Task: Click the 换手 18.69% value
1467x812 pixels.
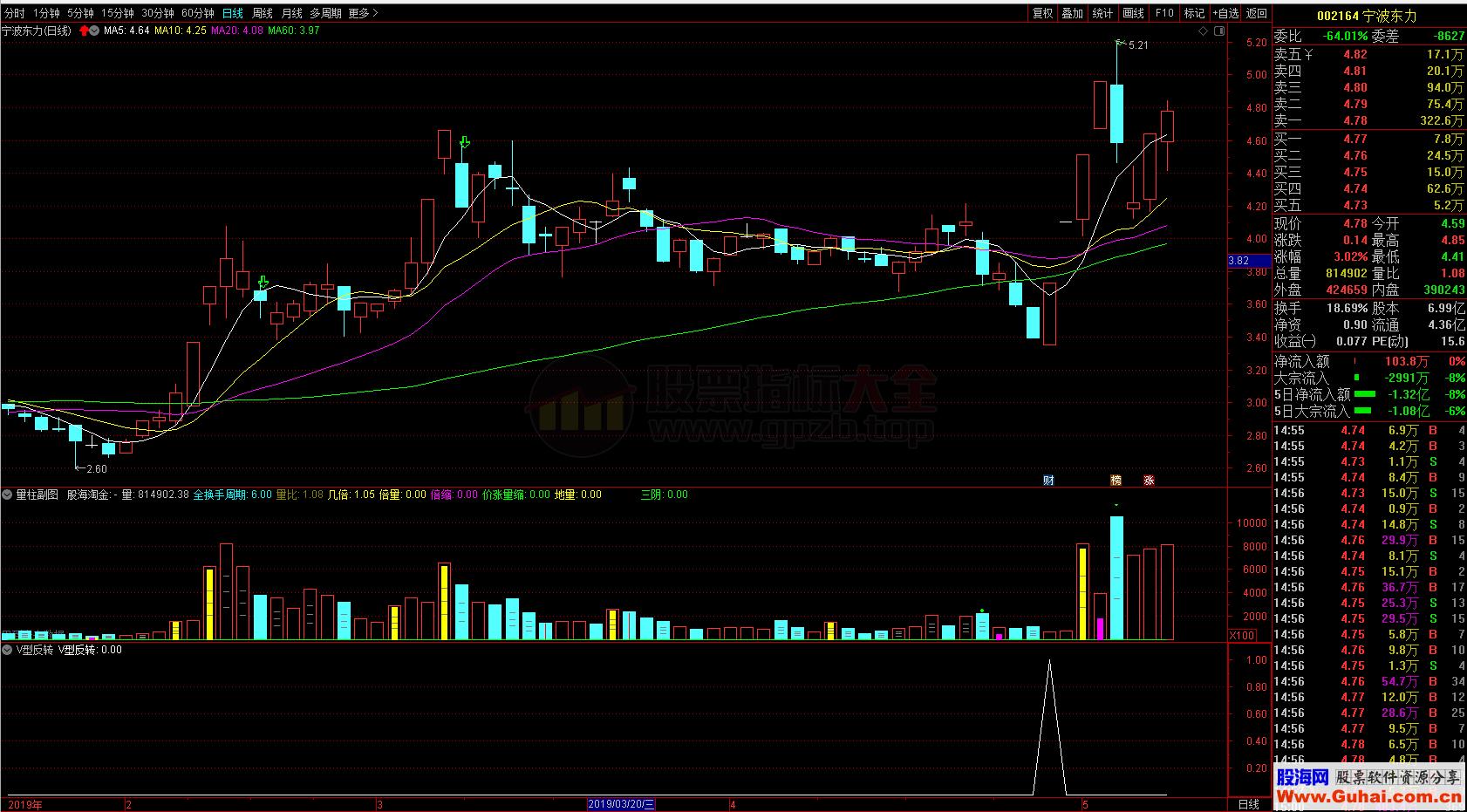Action: pos(1348,308)
